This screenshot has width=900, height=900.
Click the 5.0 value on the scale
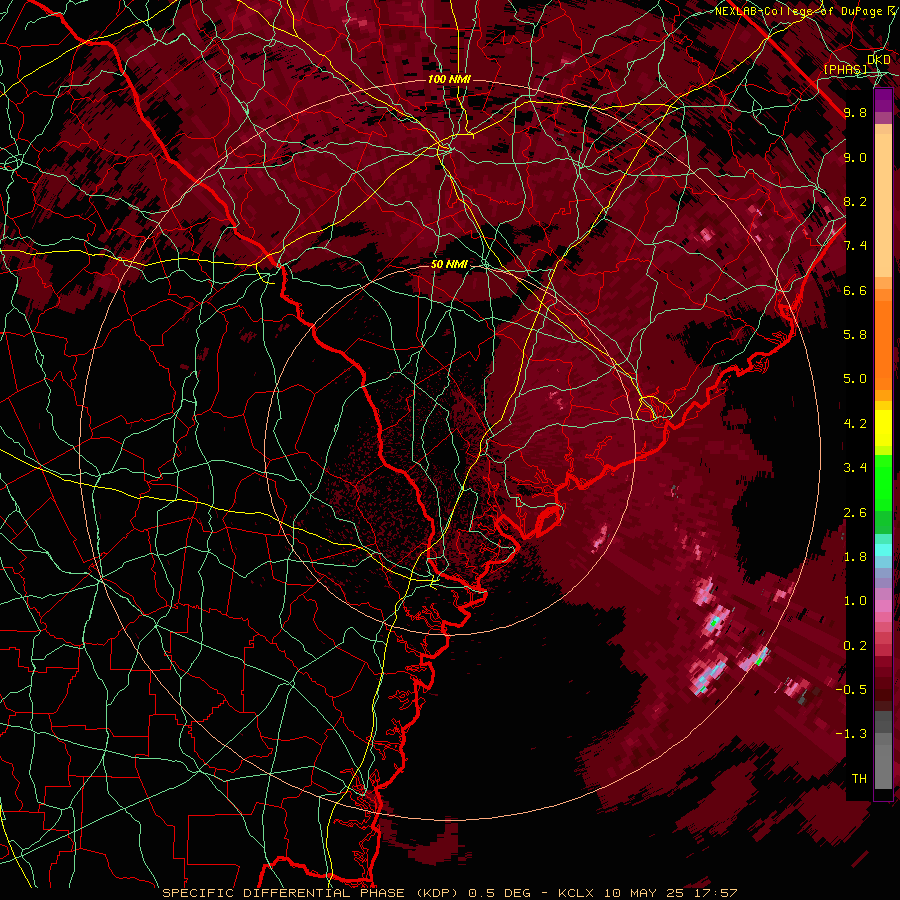click(x=855, y=379)
